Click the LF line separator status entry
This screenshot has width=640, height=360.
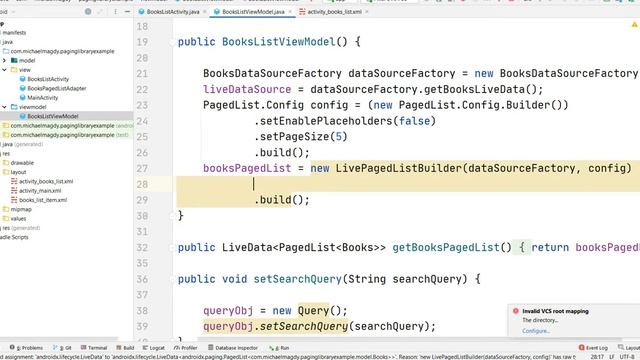coord(613,357)
